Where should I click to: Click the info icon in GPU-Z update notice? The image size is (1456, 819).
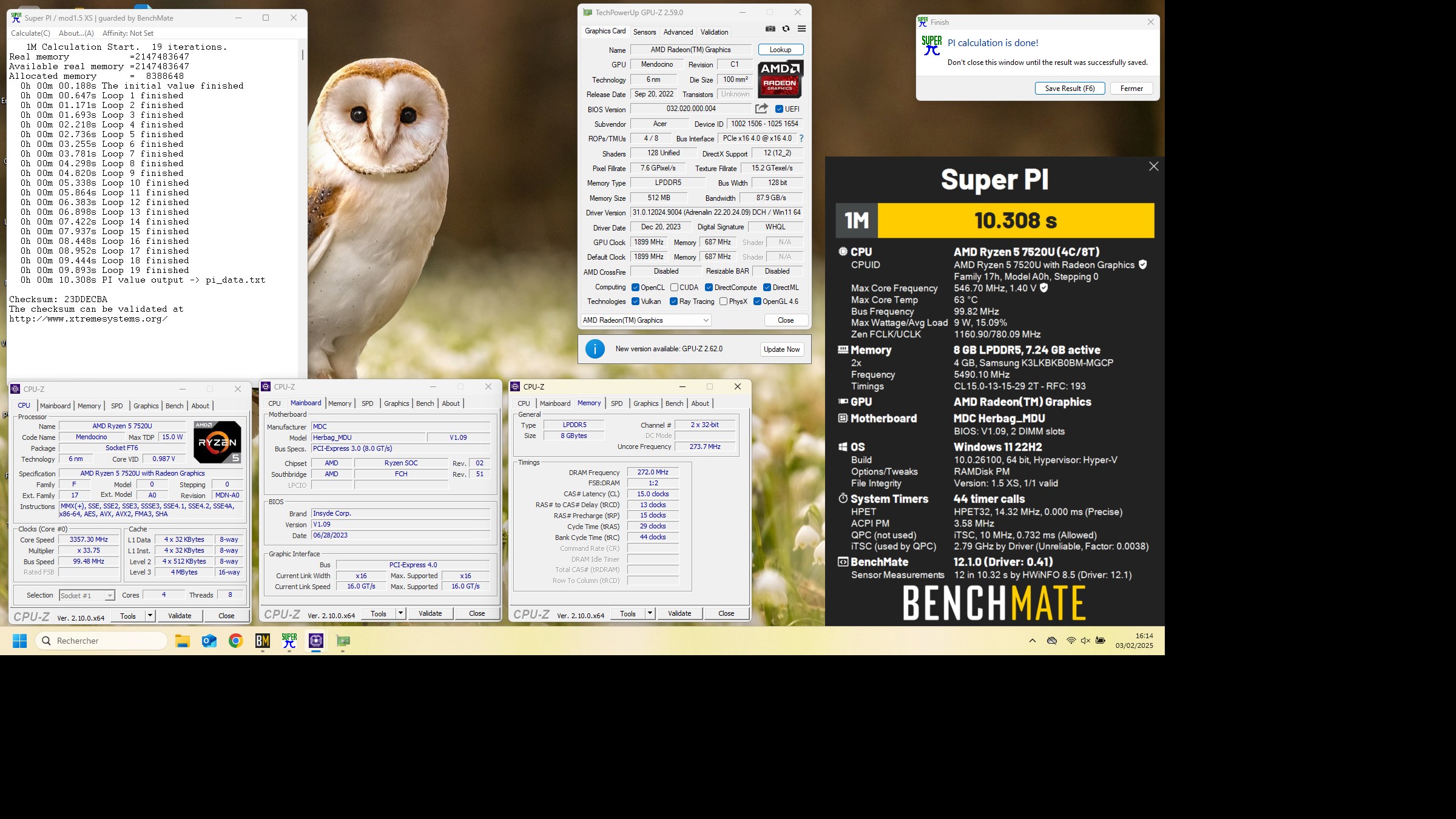[595, 349]
